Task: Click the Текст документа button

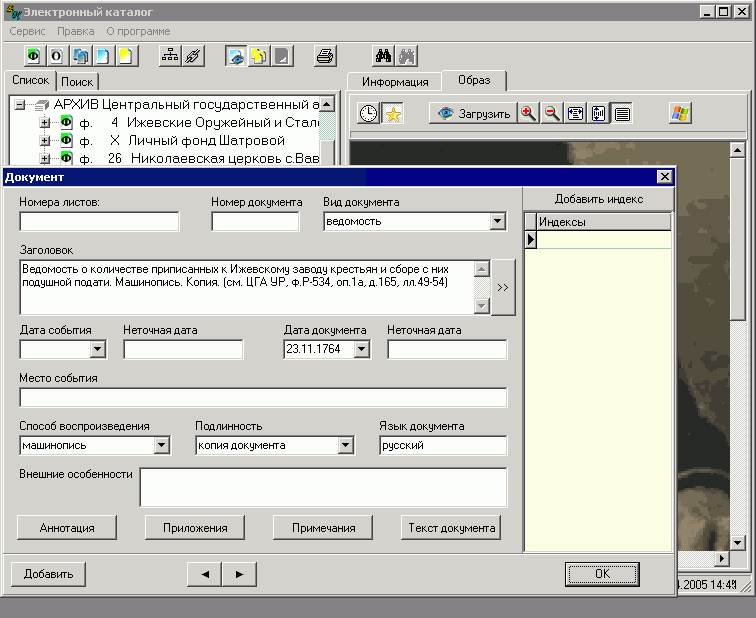Action: 451,528
